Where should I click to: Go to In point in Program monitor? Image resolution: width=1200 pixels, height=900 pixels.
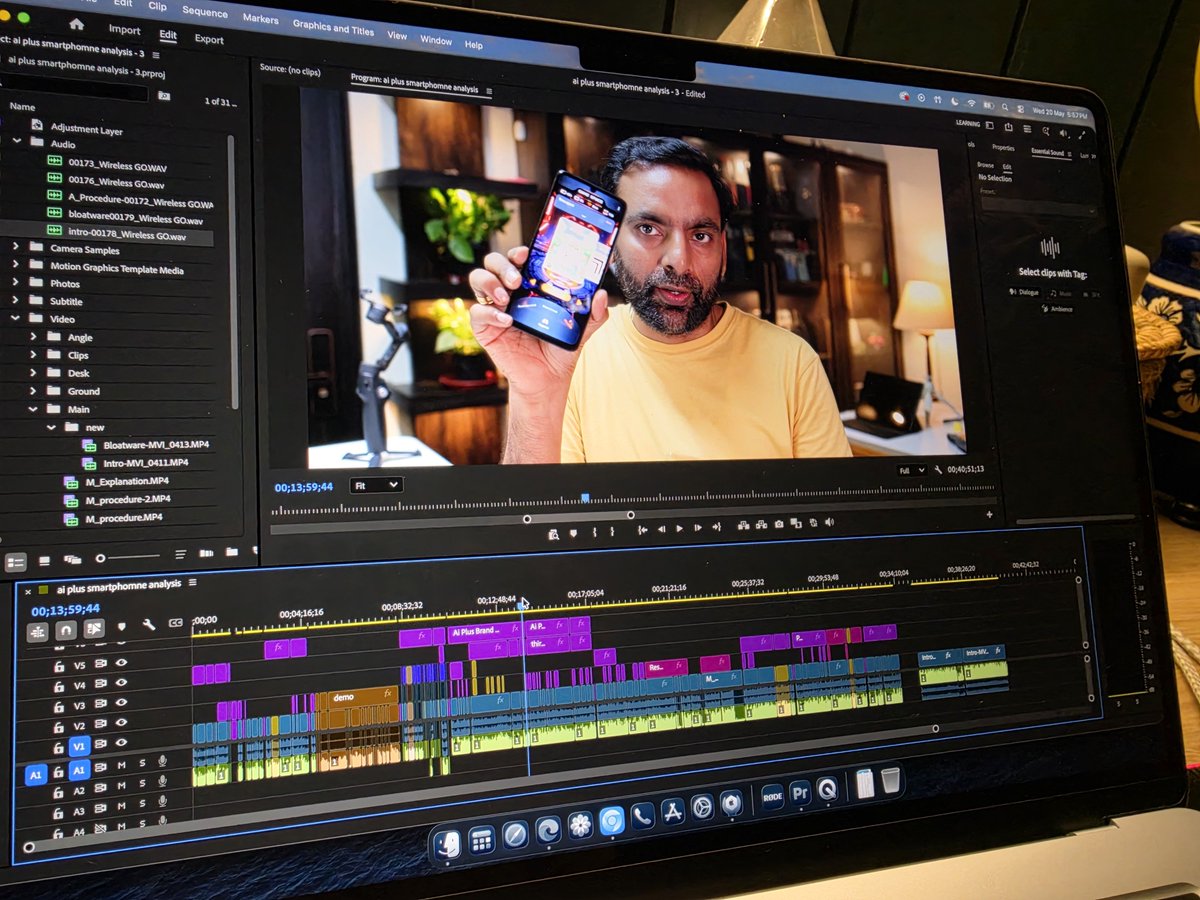tap(642, 529)
